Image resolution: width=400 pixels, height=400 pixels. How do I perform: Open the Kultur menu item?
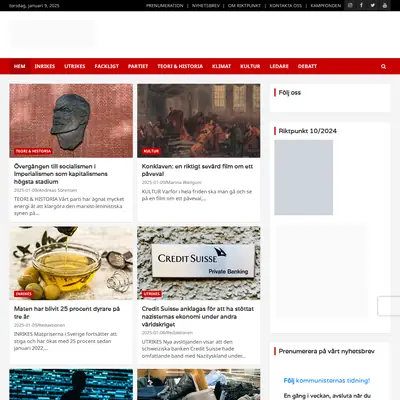[x=250, y=66]
